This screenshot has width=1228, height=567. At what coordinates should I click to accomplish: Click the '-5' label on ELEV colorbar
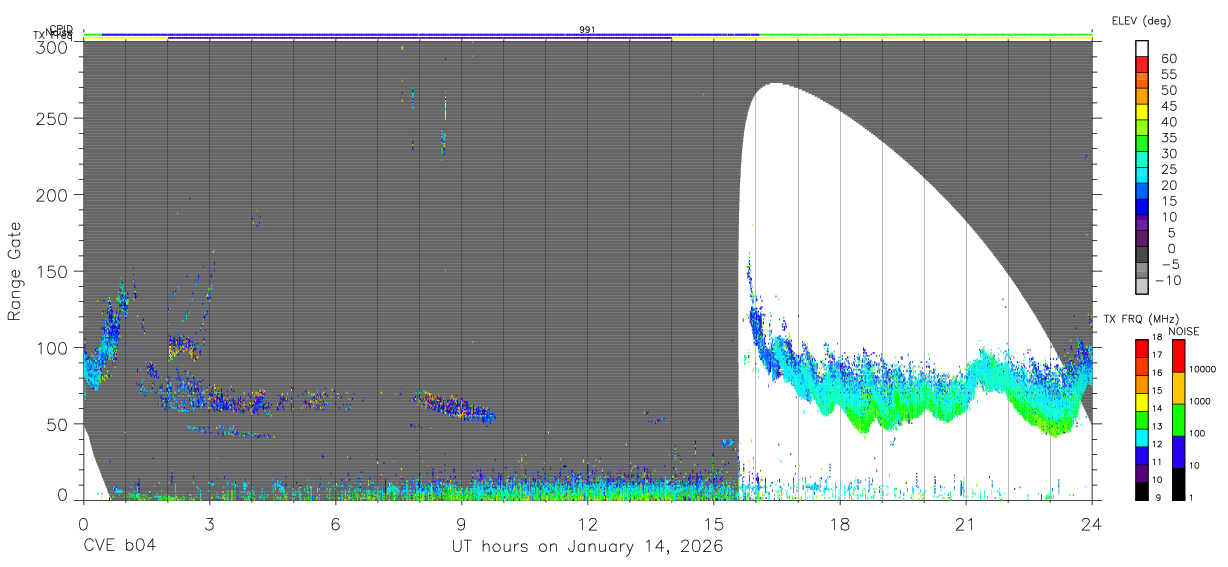pos(1169,266)
